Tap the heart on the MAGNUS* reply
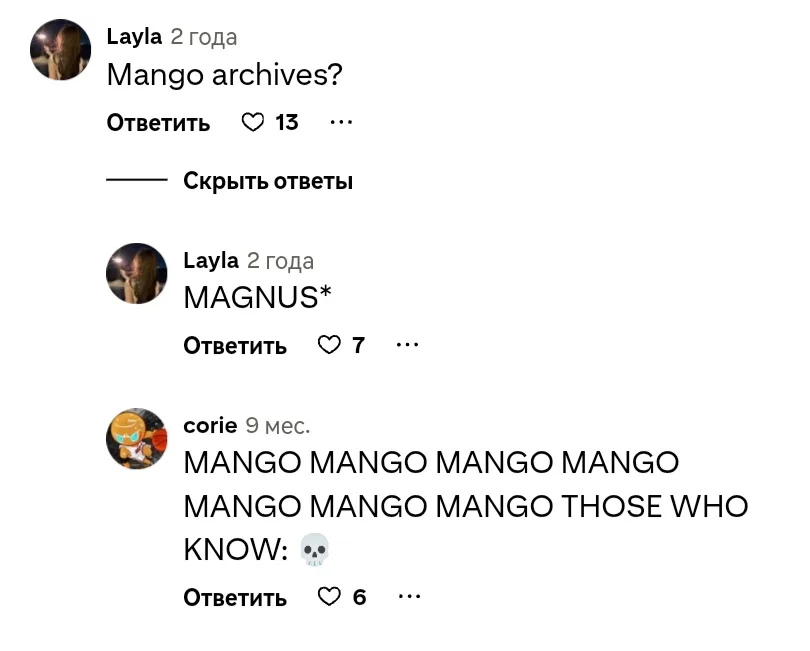This screenshot has width=810, height=651. [x=329, y=345]
